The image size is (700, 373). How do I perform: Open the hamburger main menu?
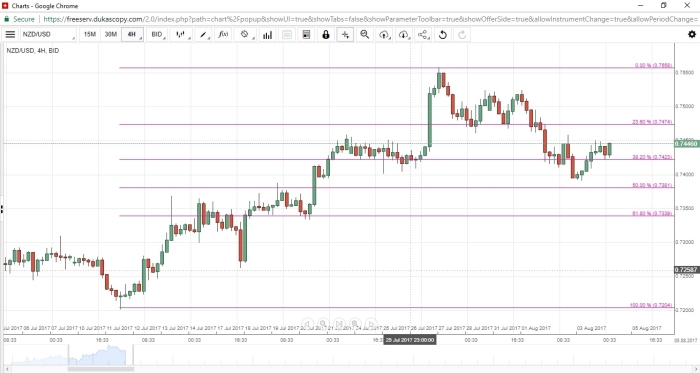coord(10,34)
